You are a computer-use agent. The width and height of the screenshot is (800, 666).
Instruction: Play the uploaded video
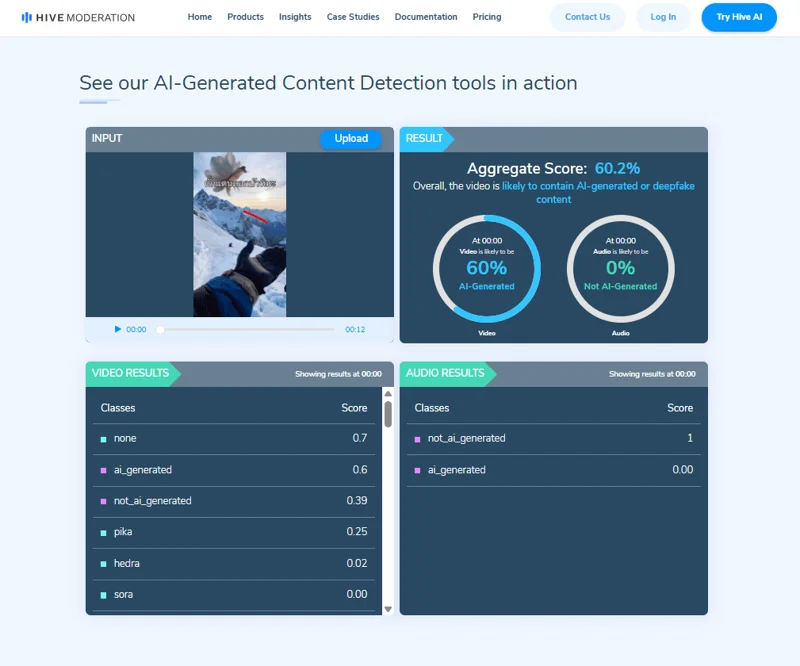pos(117,329)
